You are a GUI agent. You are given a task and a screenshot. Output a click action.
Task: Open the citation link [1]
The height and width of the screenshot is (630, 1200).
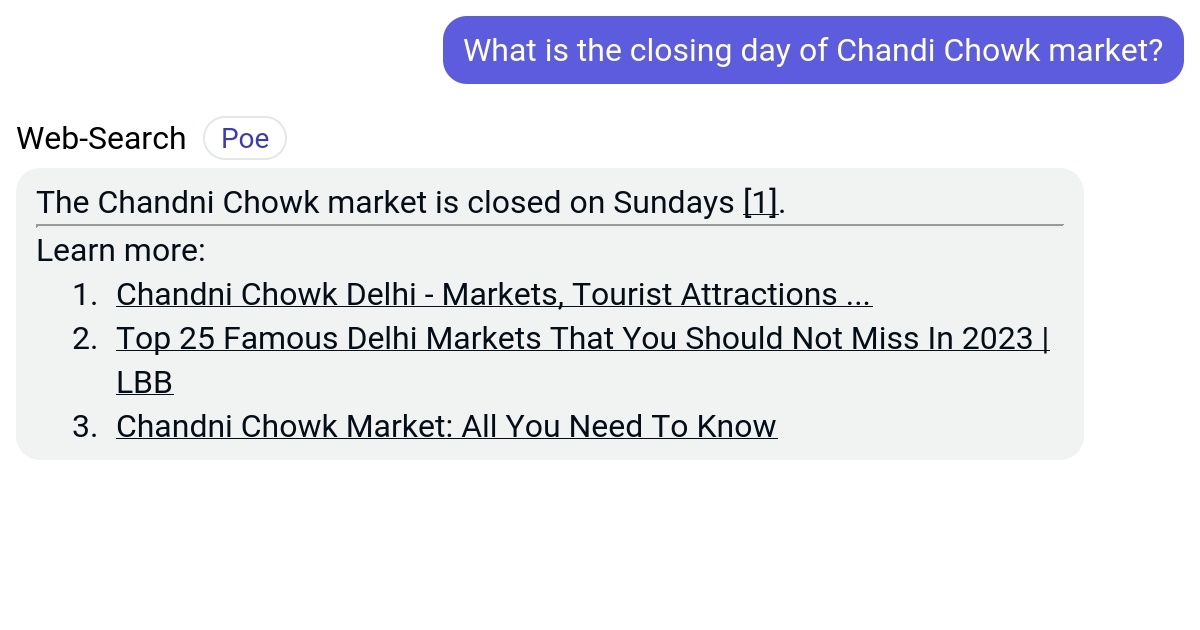[x=760, y=202]
